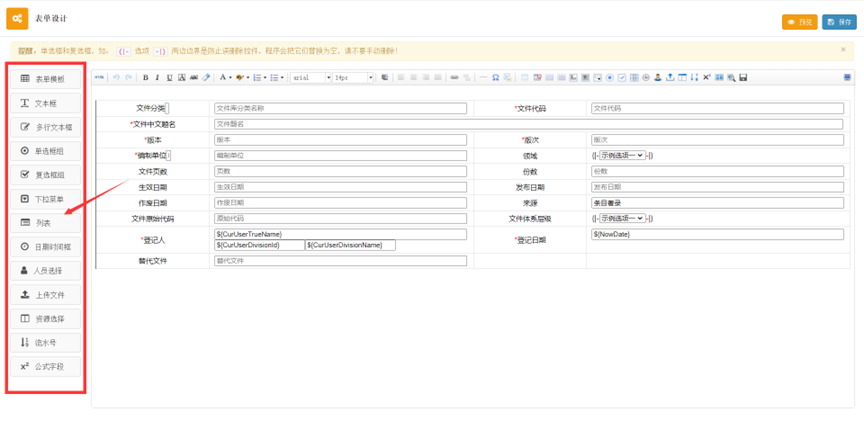This screenshot has height=421, width=864.
Task: Insert an ordered numbered list
Action: [x=257, y=78]
